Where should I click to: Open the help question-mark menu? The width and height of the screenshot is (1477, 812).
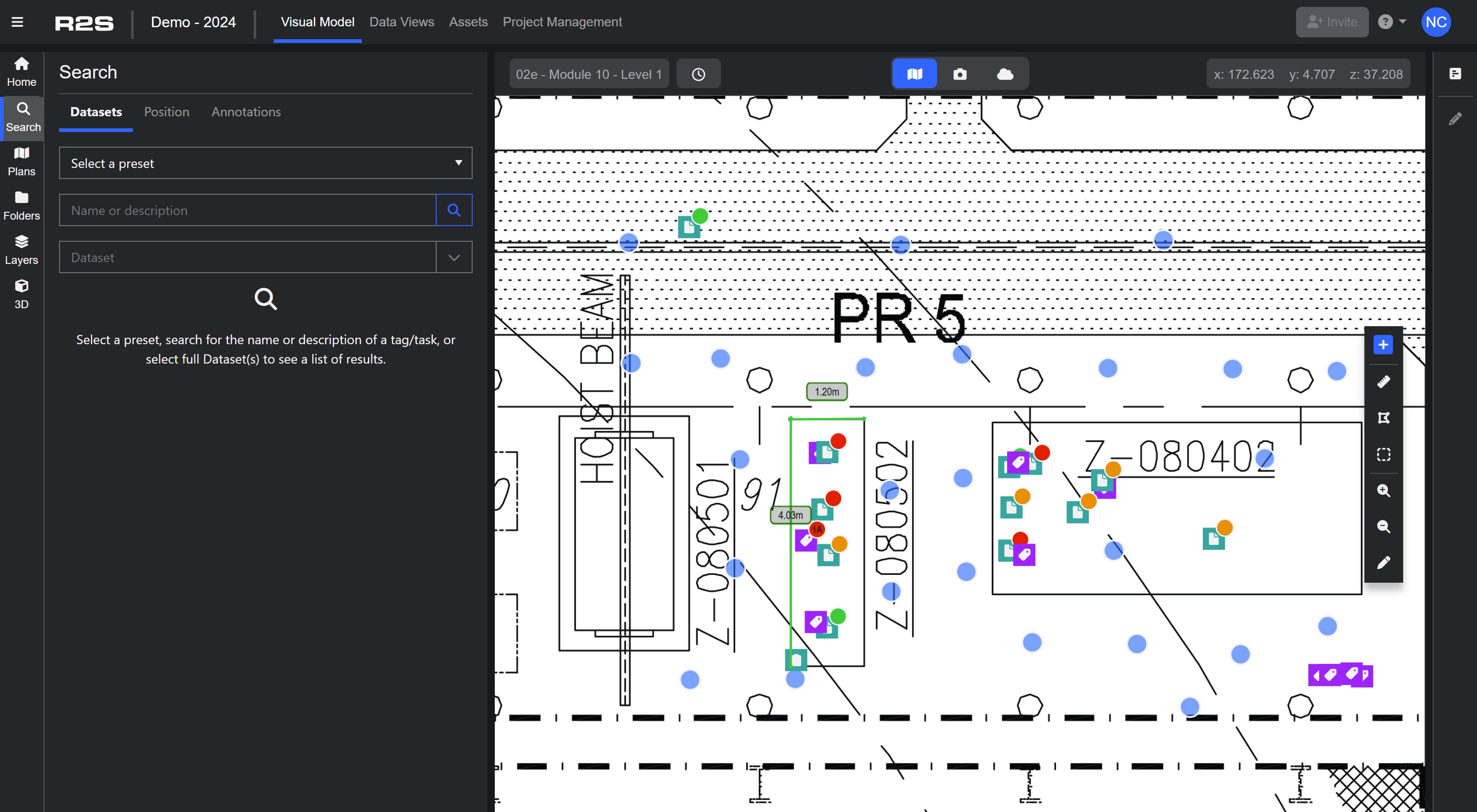pos(1392,22)
